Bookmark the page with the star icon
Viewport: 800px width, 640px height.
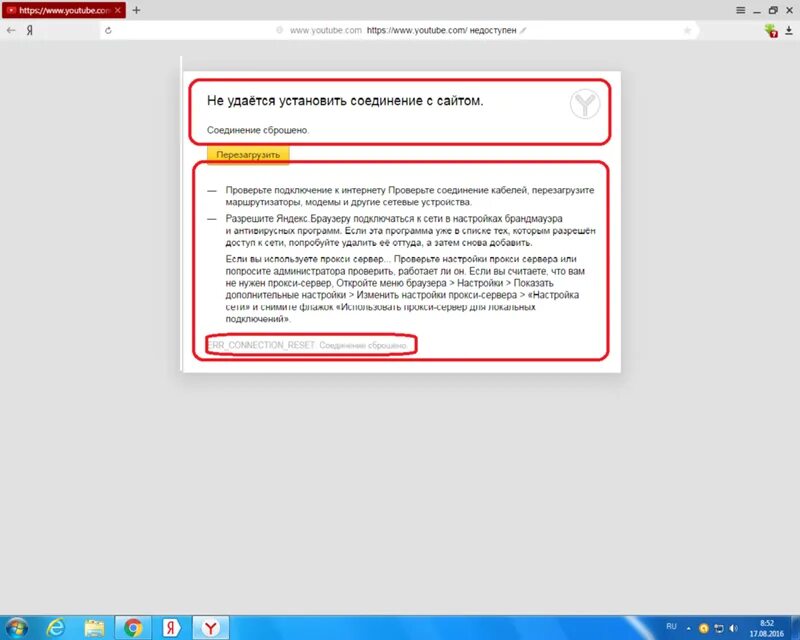(687, 31)
